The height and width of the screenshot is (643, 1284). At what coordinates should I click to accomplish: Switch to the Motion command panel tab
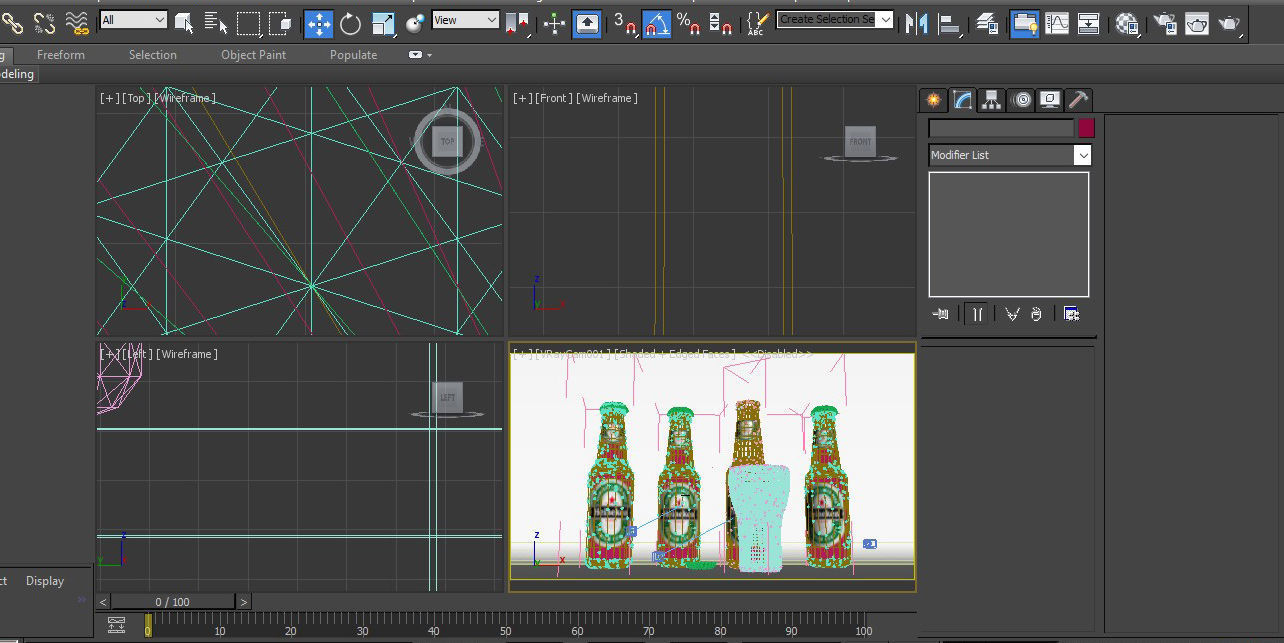(1021, 99)
